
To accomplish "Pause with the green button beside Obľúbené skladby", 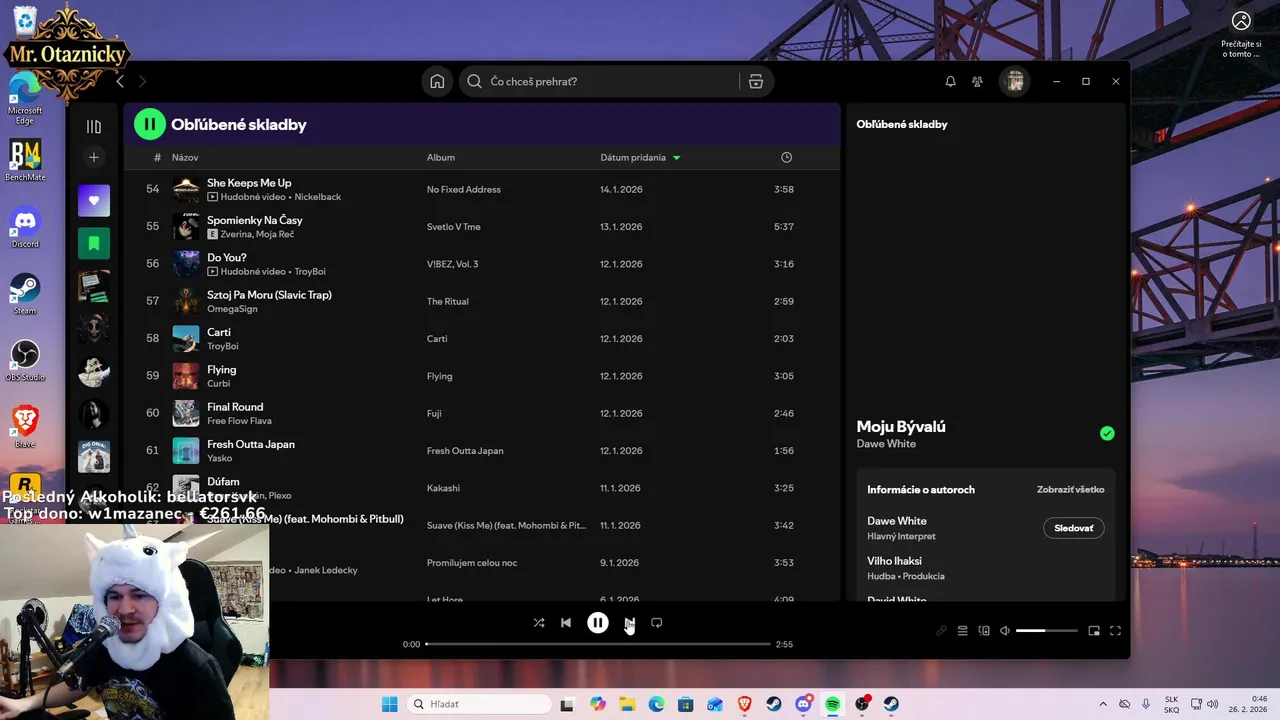I will tap(150, 124).
